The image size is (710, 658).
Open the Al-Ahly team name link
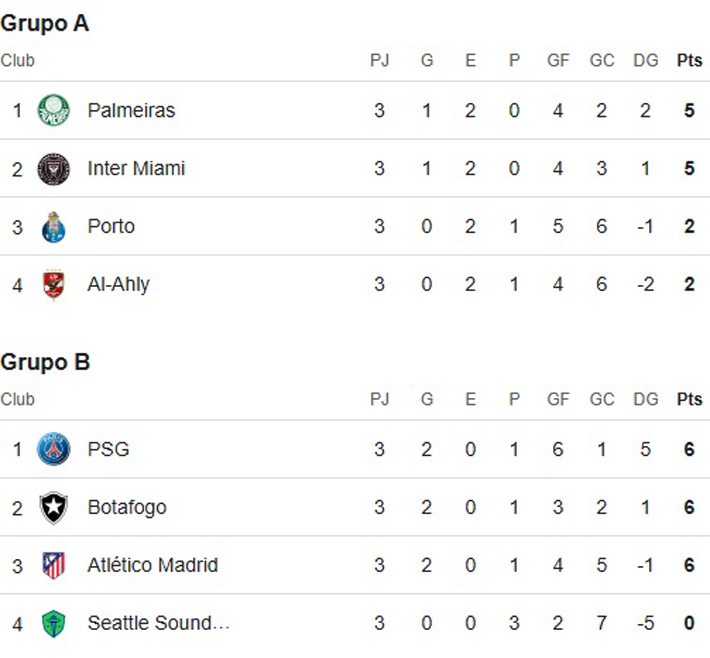[x=118, y=284]
